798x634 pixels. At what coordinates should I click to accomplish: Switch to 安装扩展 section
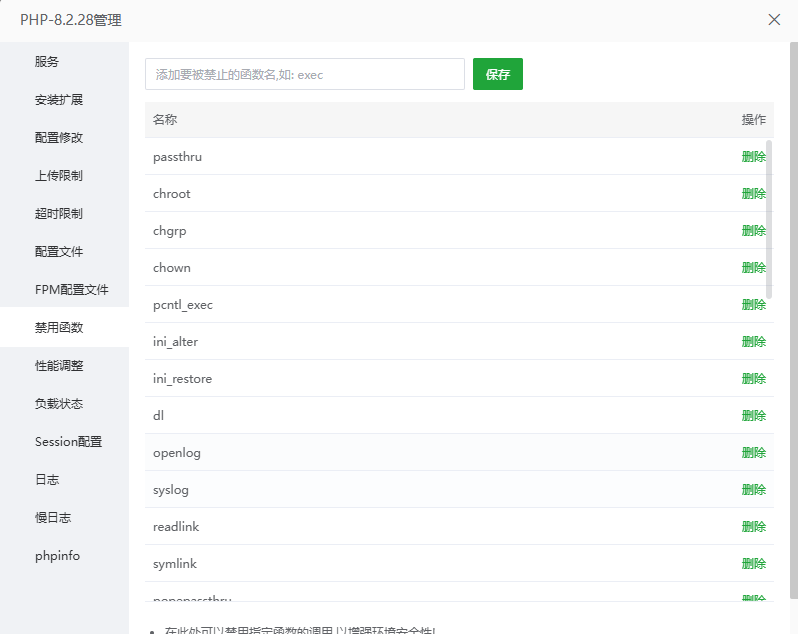click(59, 100)
